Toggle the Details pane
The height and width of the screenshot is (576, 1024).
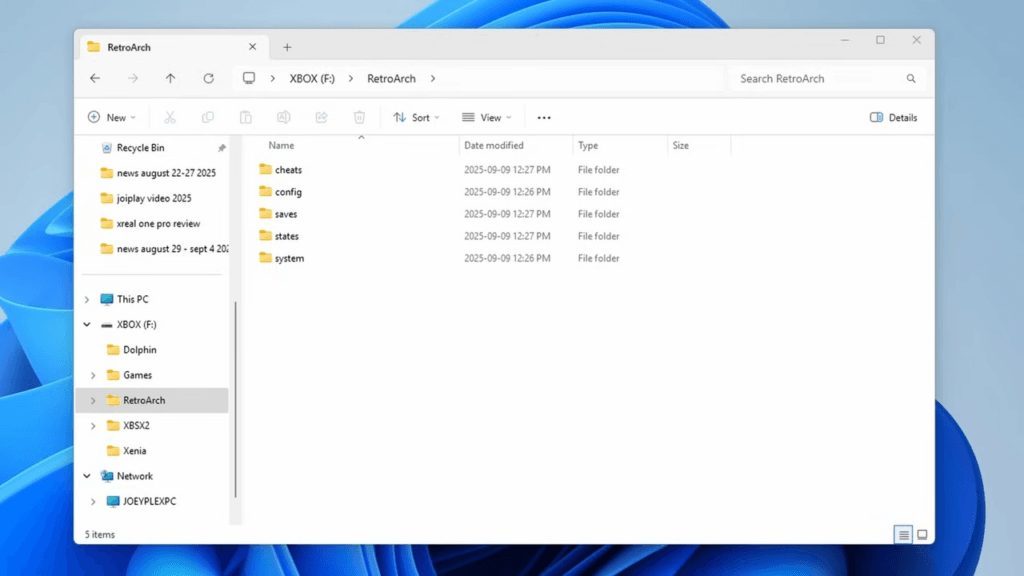point(892,117)
